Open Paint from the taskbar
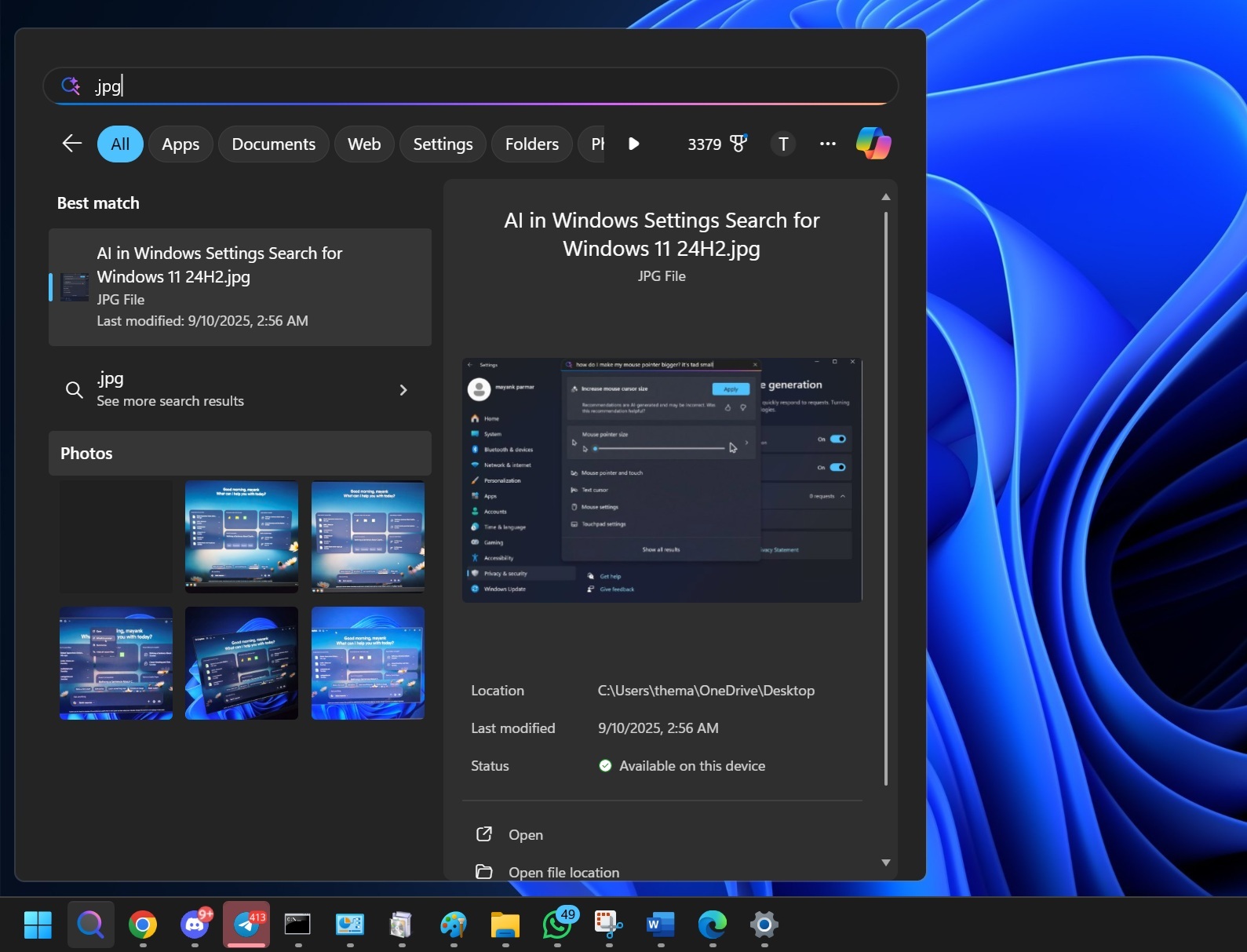The height and width of the screenshot is (952, 1247). coord(453,925)
